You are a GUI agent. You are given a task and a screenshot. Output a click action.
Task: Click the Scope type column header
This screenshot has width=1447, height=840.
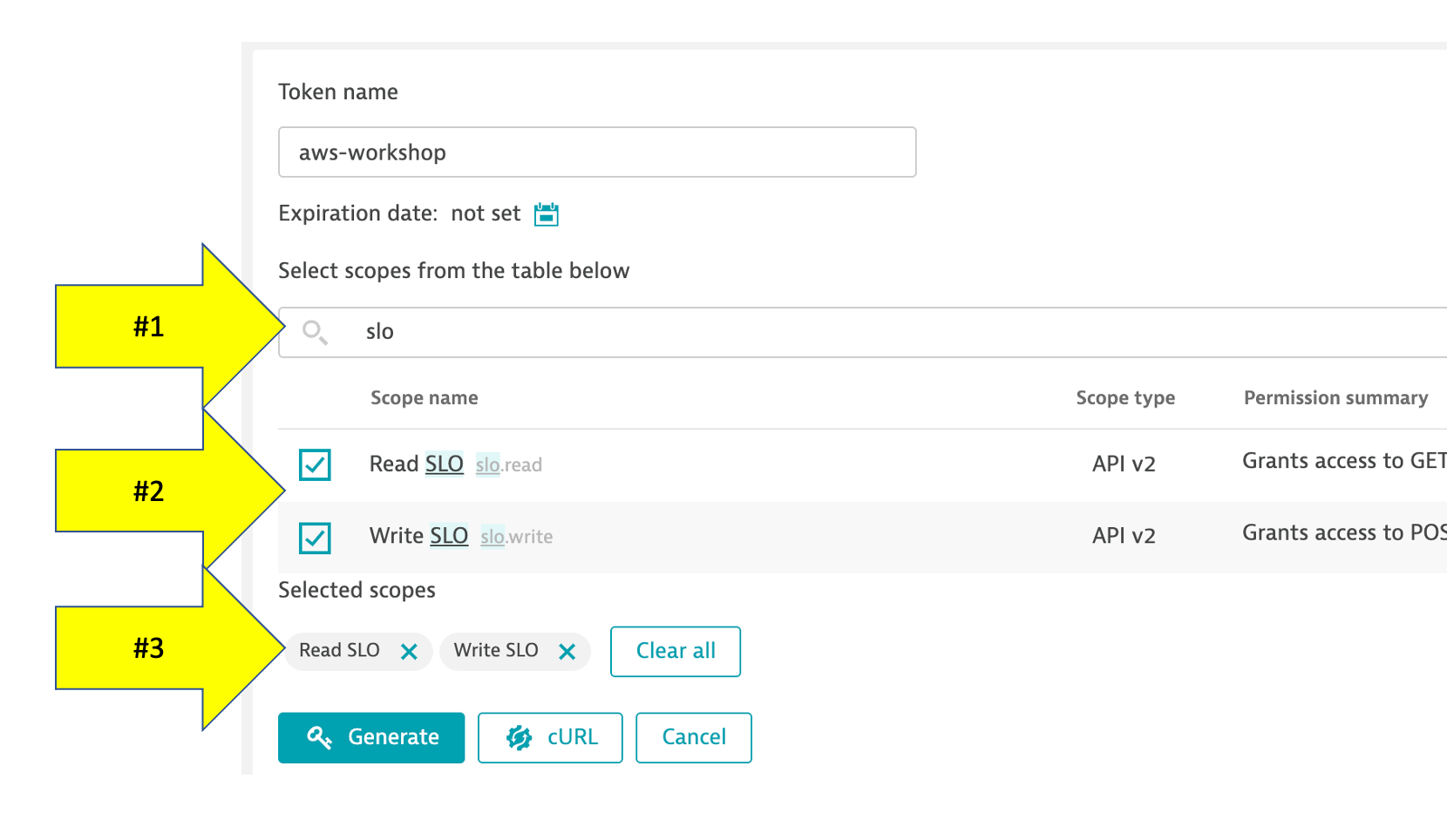click(1124, 398)
